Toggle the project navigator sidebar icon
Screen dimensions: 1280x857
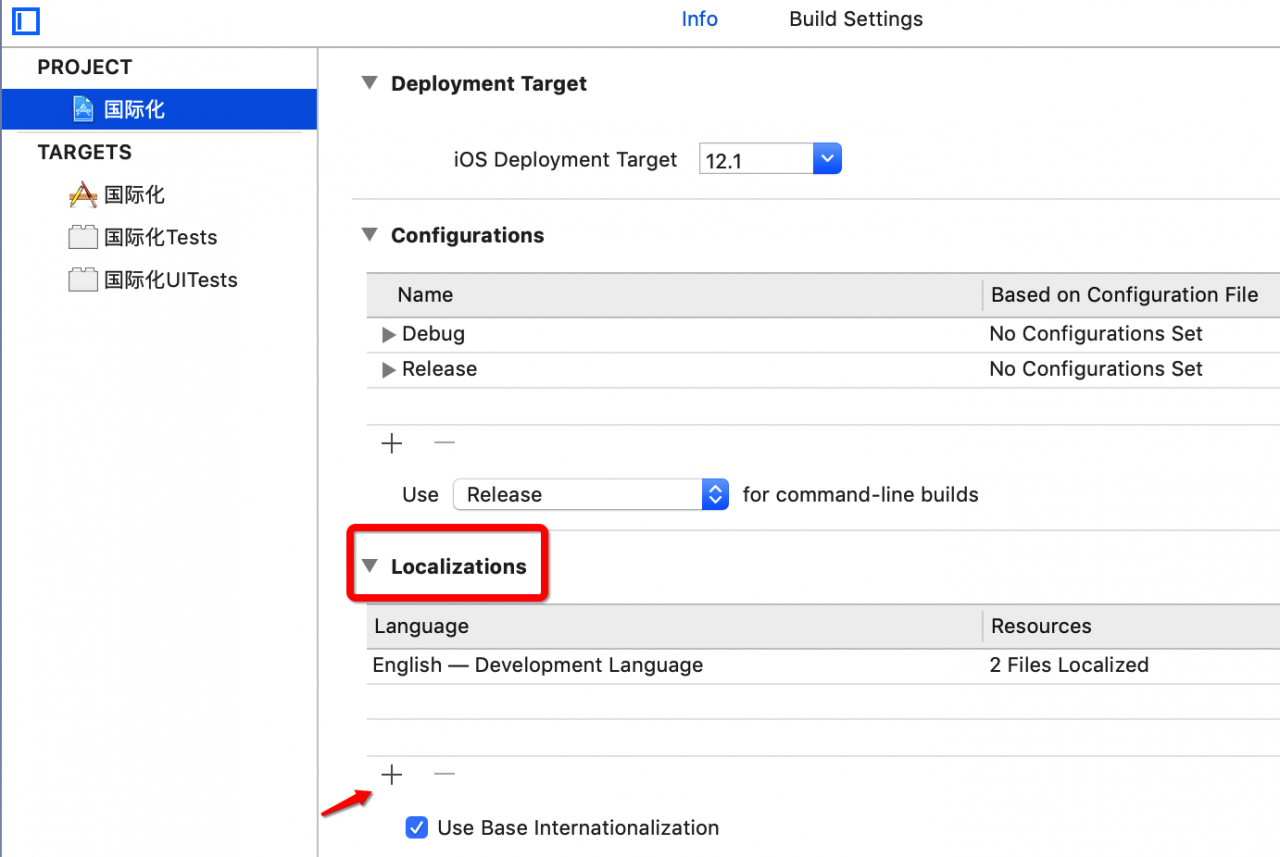coord(25,20)
